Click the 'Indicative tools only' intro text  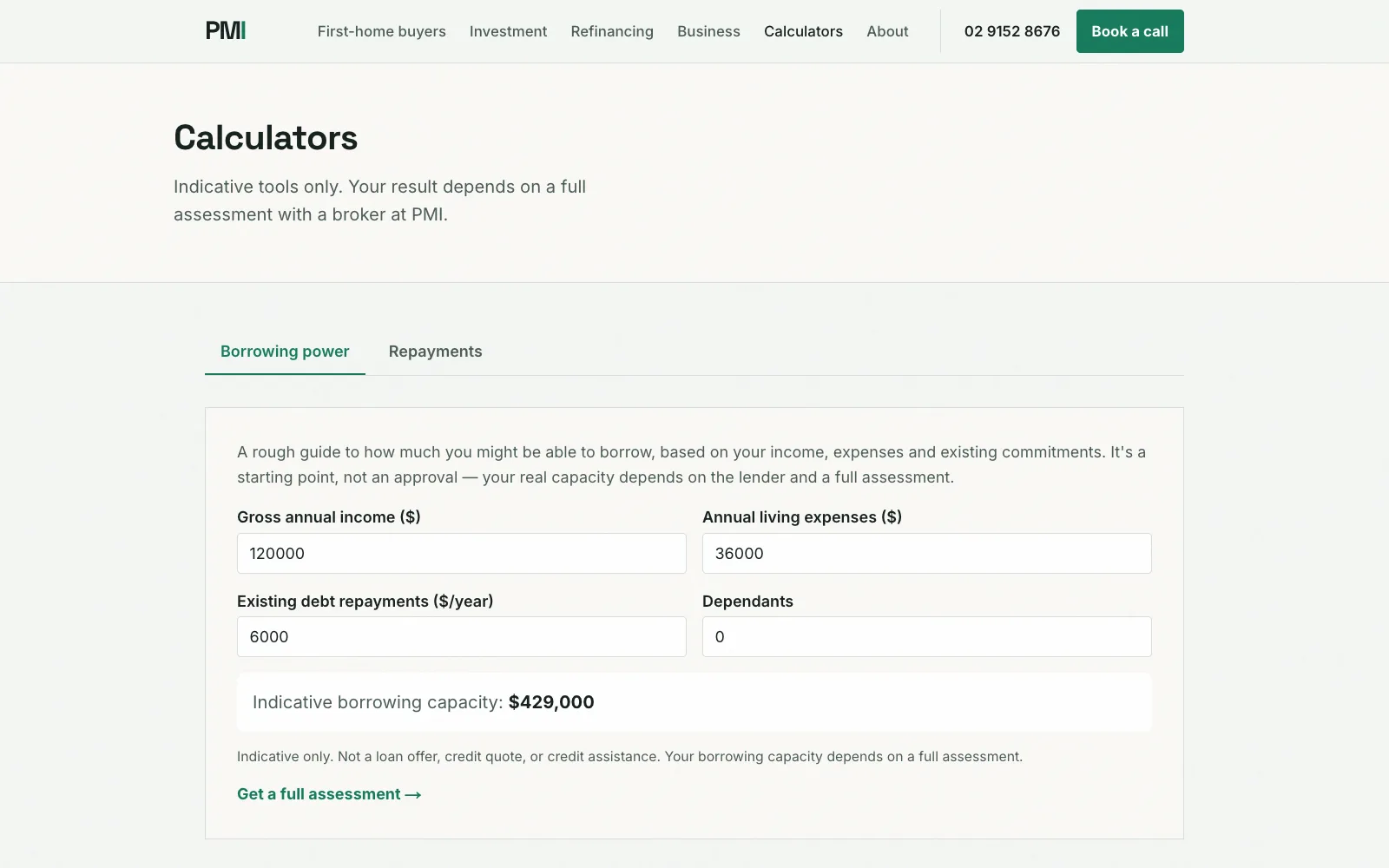click(x=379, y=201)
